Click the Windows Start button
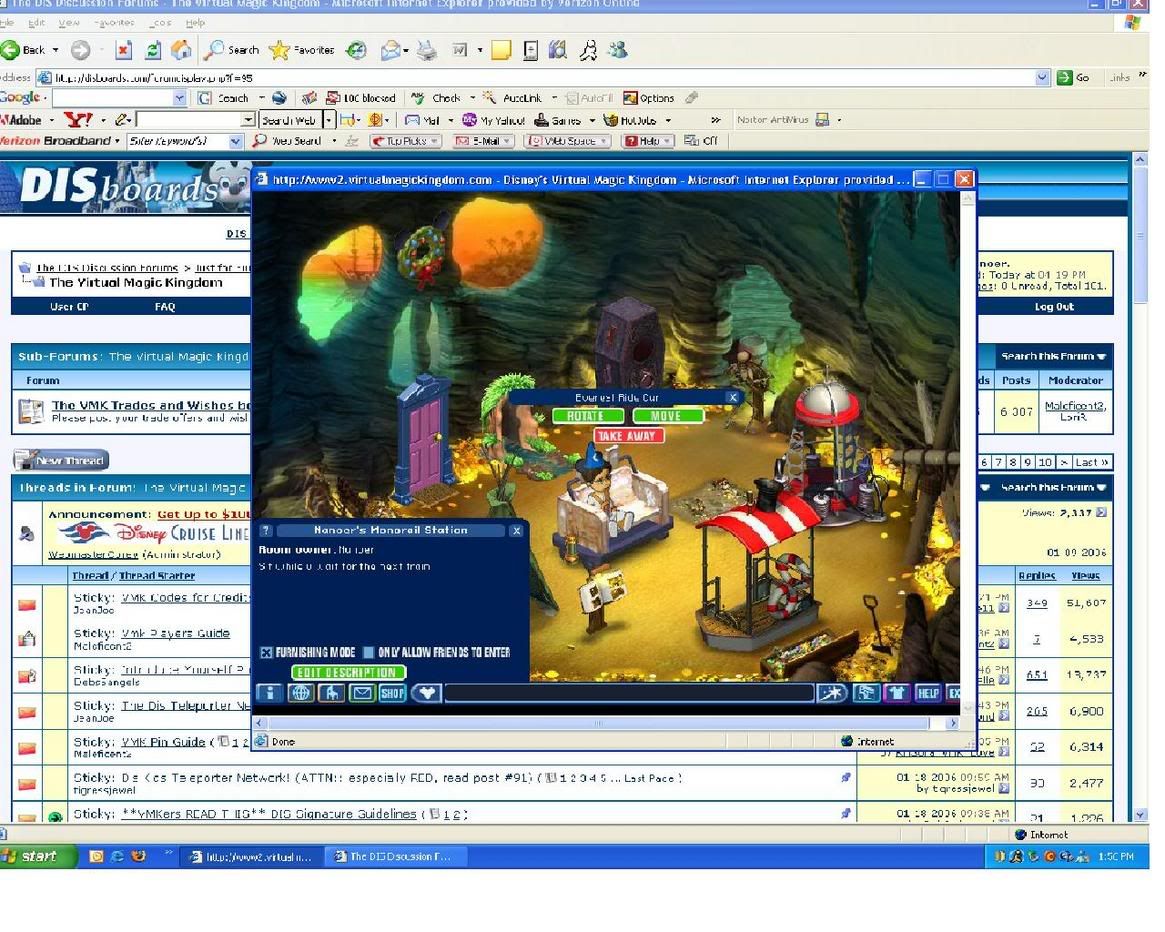 tap(37, 856)
